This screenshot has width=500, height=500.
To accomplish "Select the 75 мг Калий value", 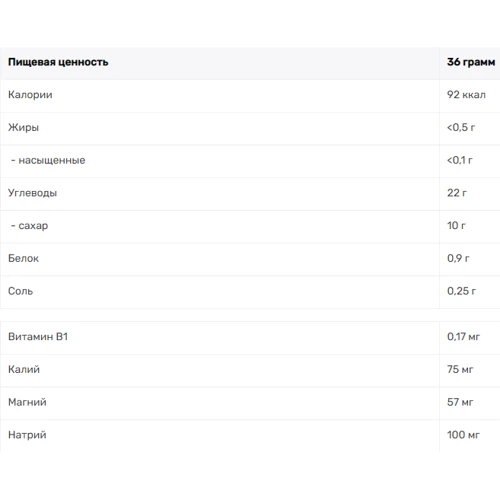I will pyautogui.click(x=460, y=369).
